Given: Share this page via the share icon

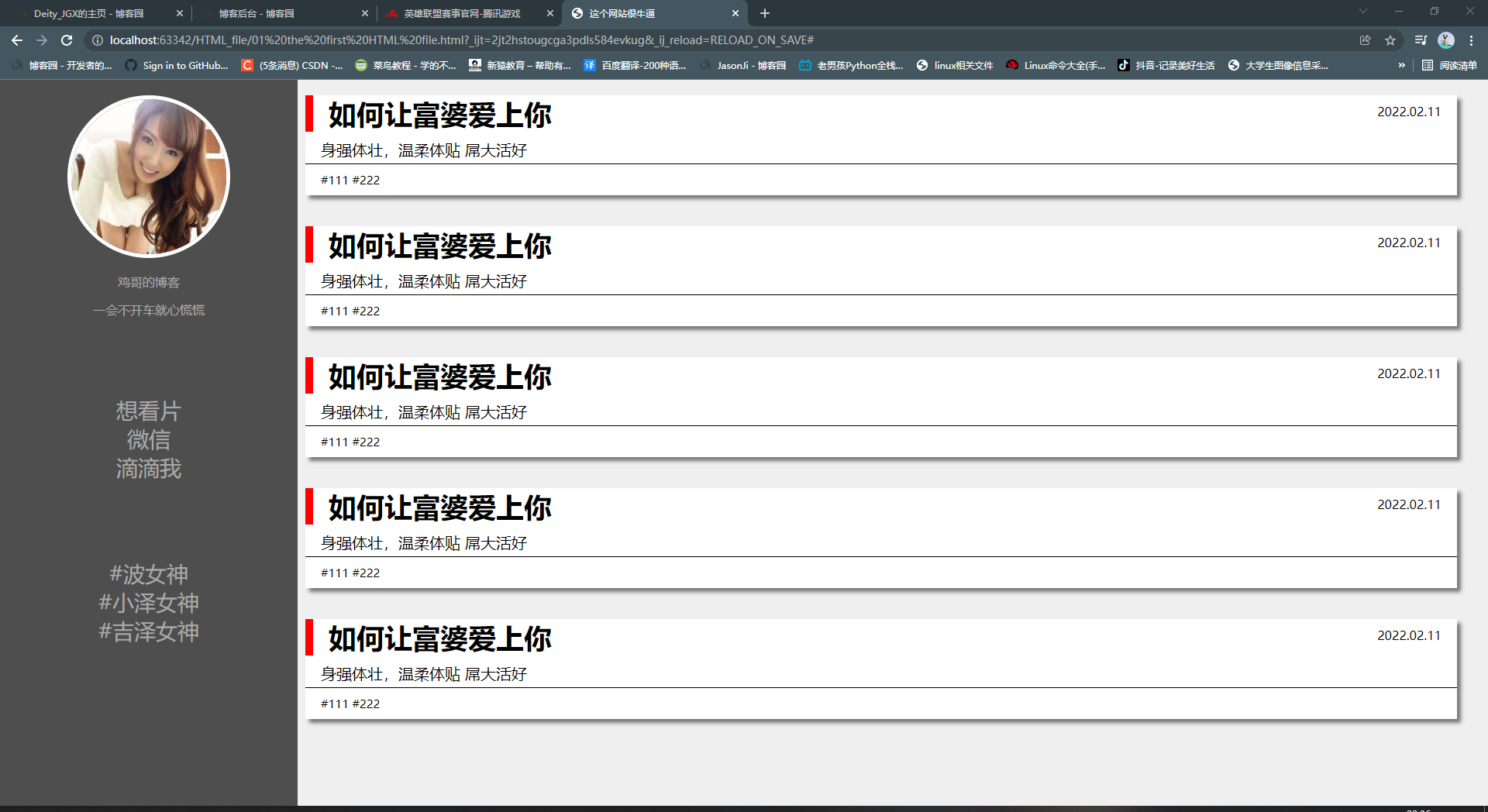Looking at the screenshot, I should [x=1366, y=40].
